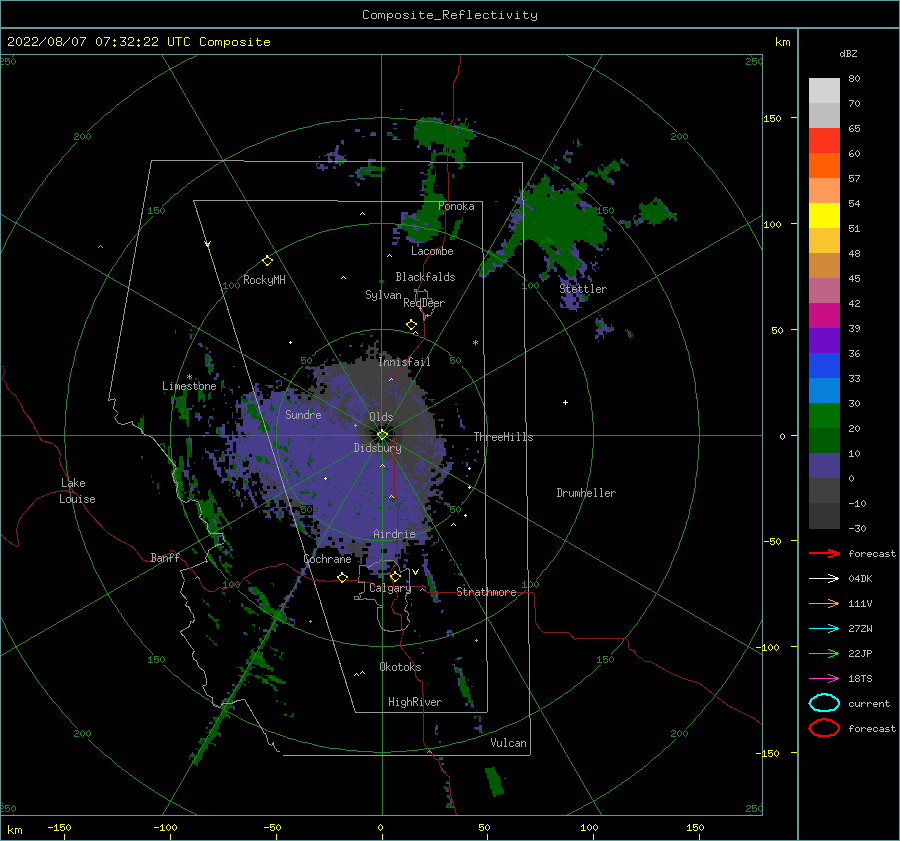Click the cyan 27ZW arrow legend icon

coord(824,629)
